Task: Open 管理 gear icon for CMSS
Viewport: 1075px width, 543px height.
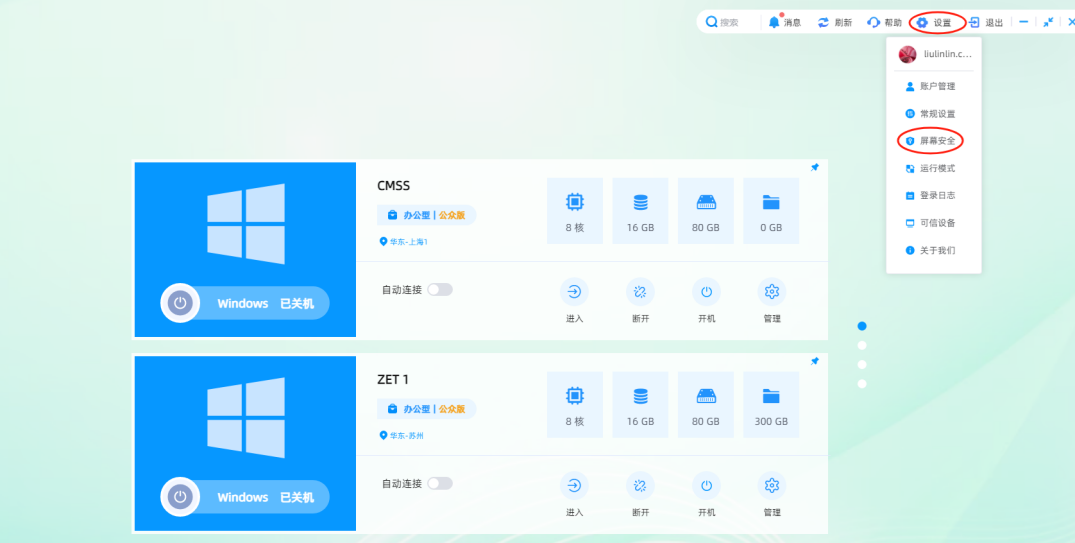Action: pyautogui.click(x=772, y=292)
